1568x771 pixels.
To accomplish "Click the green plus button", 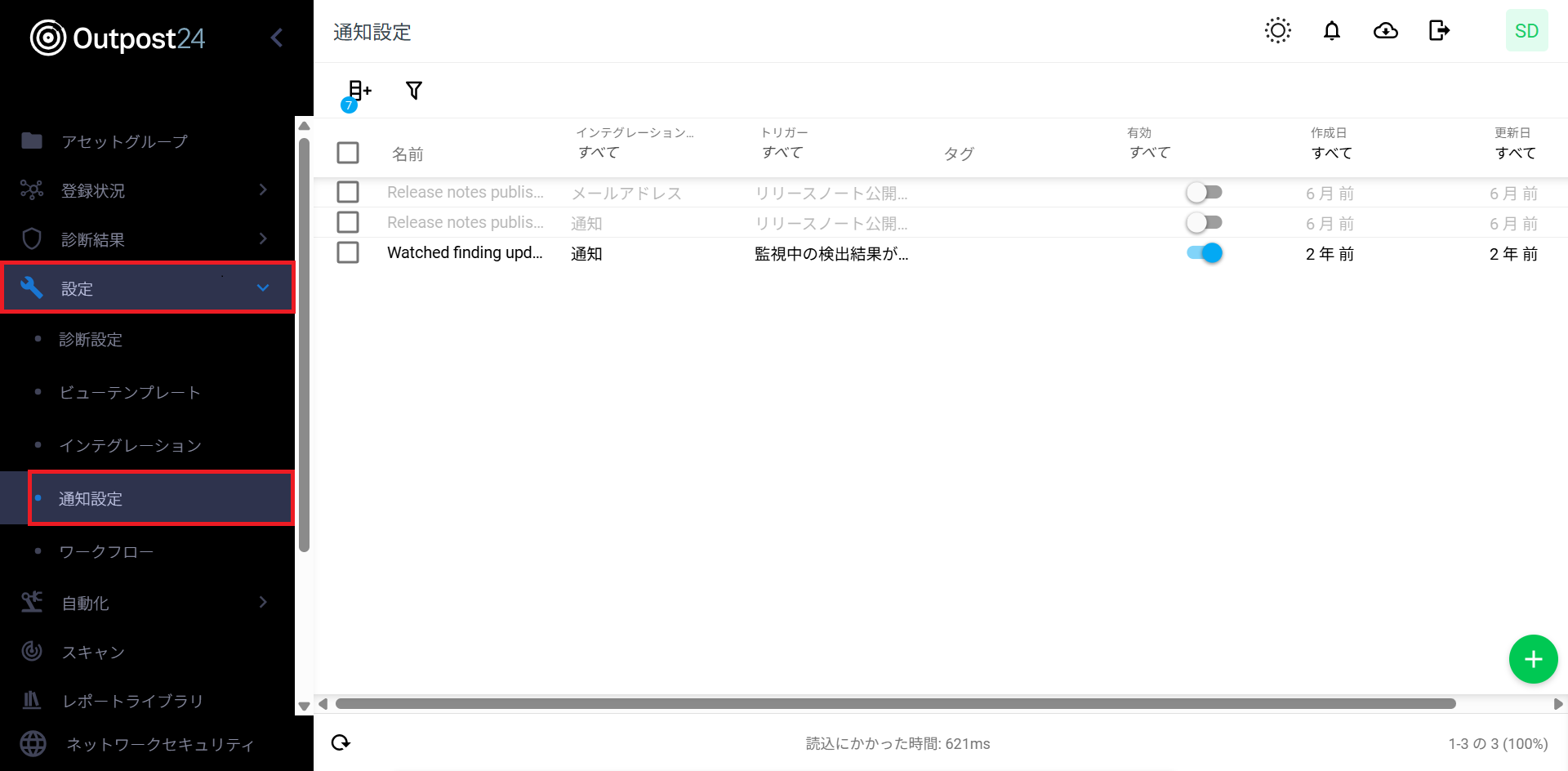I will 1533,659.
